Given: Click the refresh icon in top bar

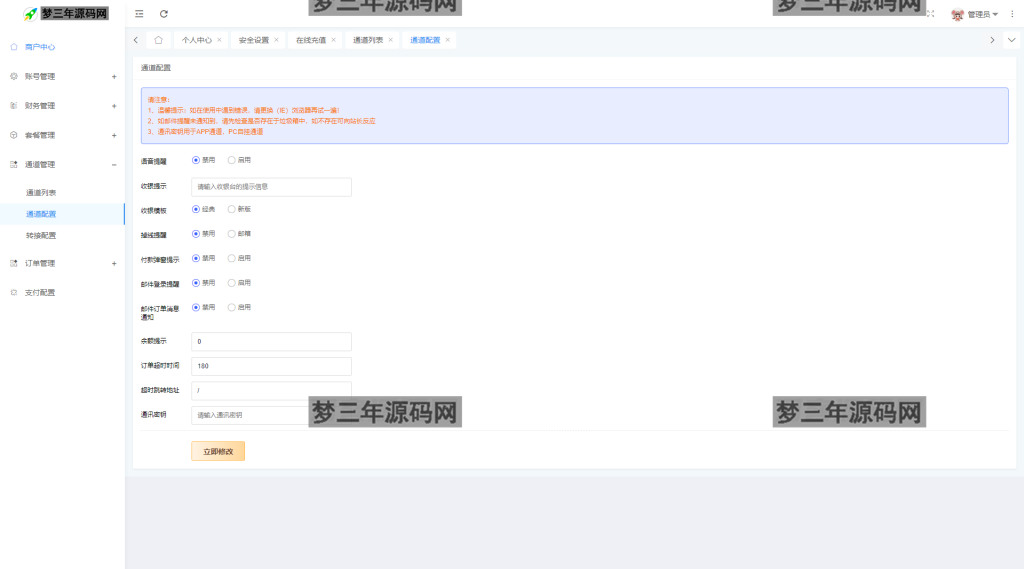Looking at the screenshot, I should (x=164, y=14).
